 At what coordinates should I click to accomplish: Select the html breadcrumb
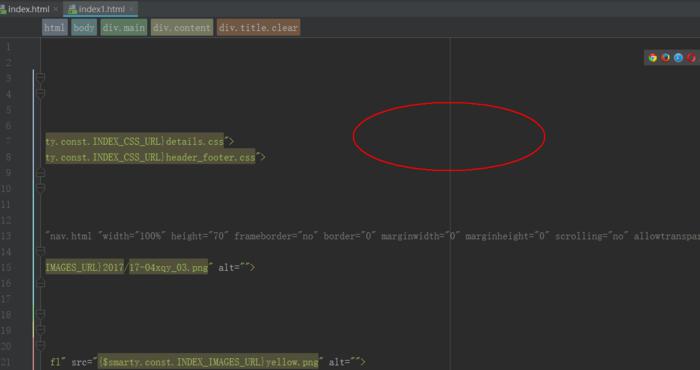pyautogui.click(x=54, y=28)
